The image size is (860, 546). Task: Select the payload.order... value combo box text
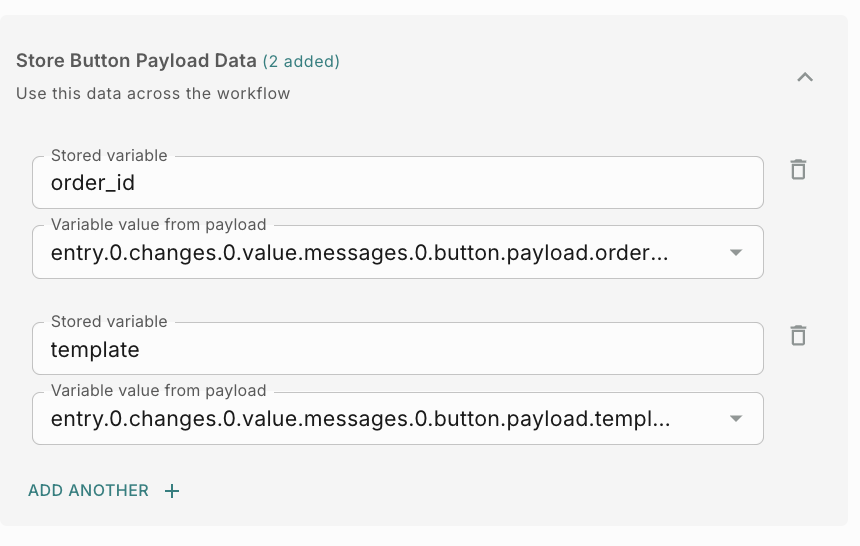pos(360,253)
